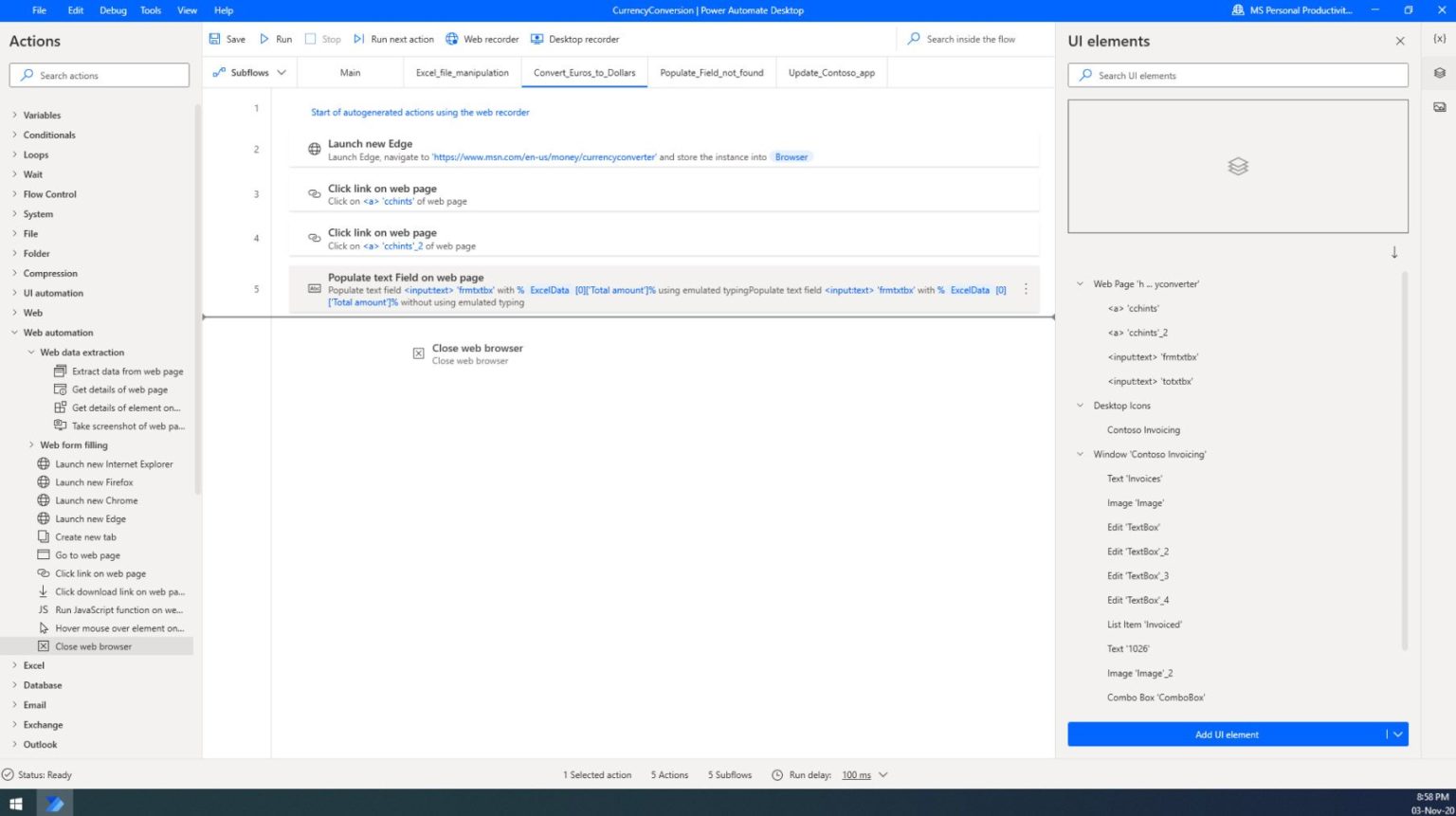This screenshot has width=1456, height=816.
Task: Click the Run next action icon
Action: 359,39
